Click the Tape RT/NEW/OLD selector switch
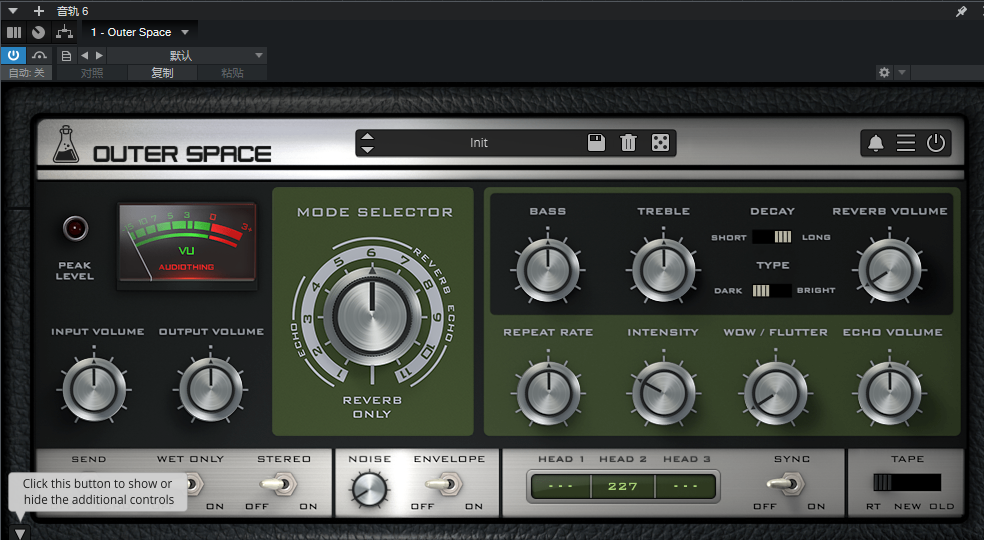984x540 pixels. [x=907, y=482]
